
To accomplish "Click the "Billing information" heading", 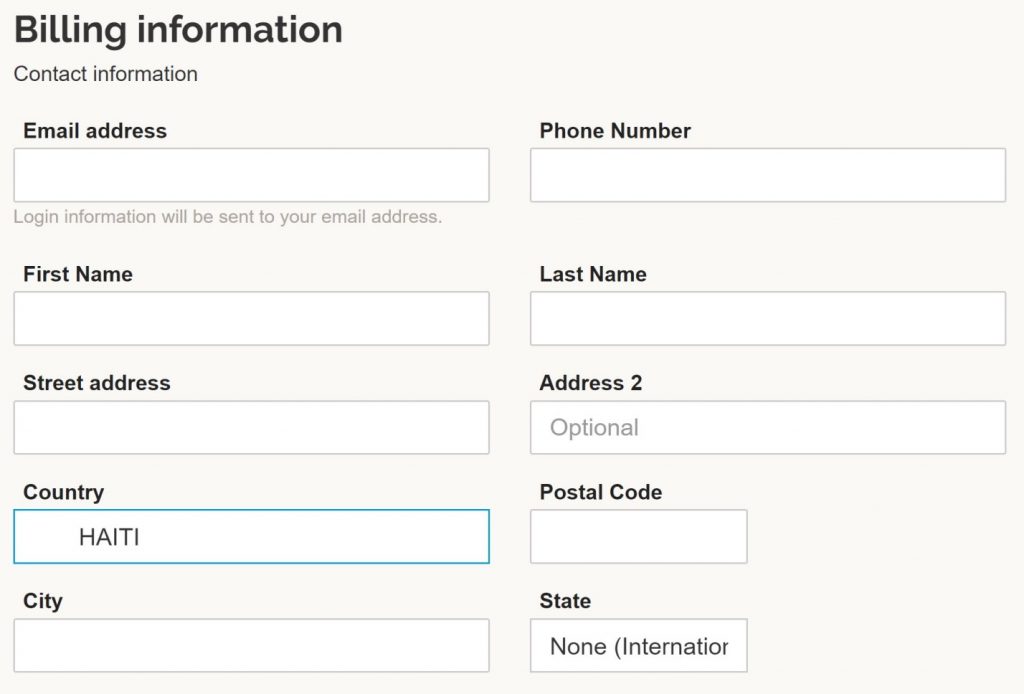I will point(178,30).
